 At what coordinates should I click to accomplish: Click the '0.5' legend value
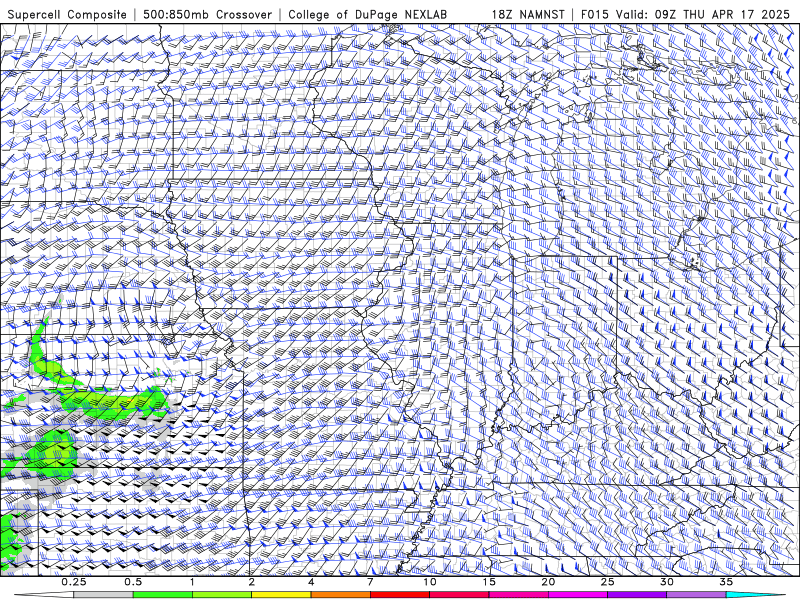pyautogui.click(x=133, y=582)
